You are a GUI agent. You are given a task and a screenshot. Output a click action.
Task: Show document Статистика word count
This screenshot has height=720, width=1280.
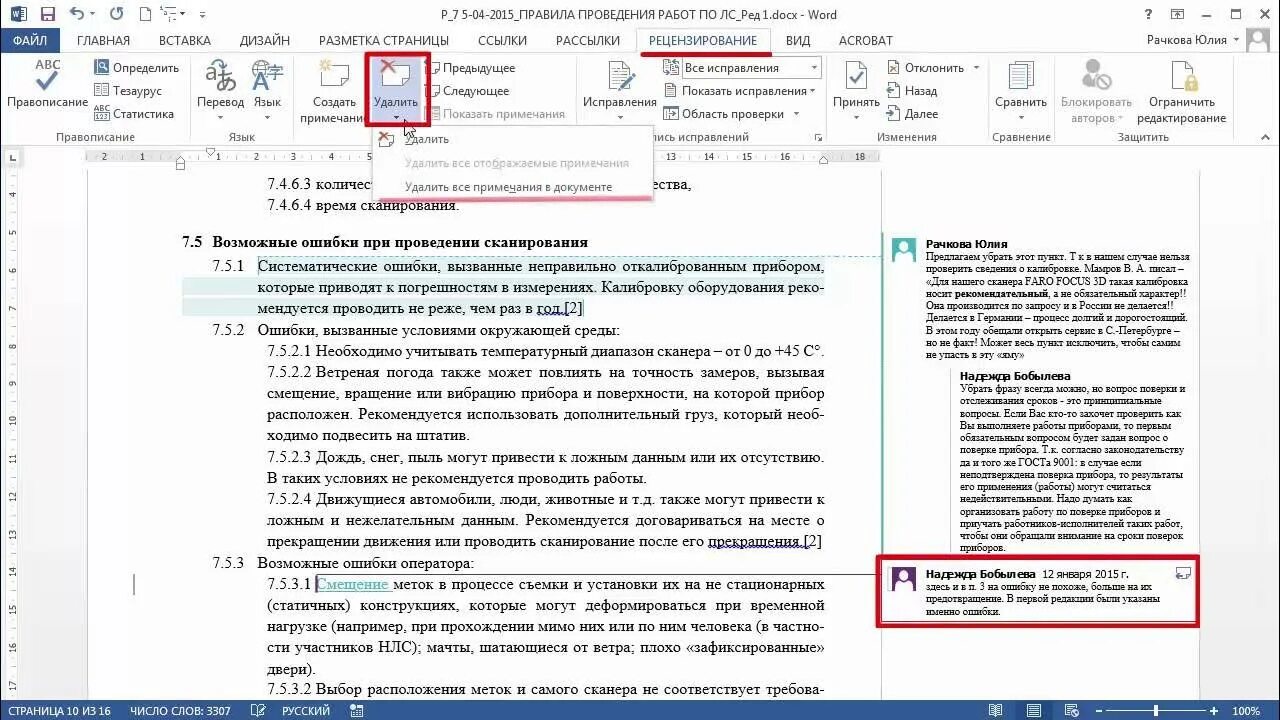(134, 114)
